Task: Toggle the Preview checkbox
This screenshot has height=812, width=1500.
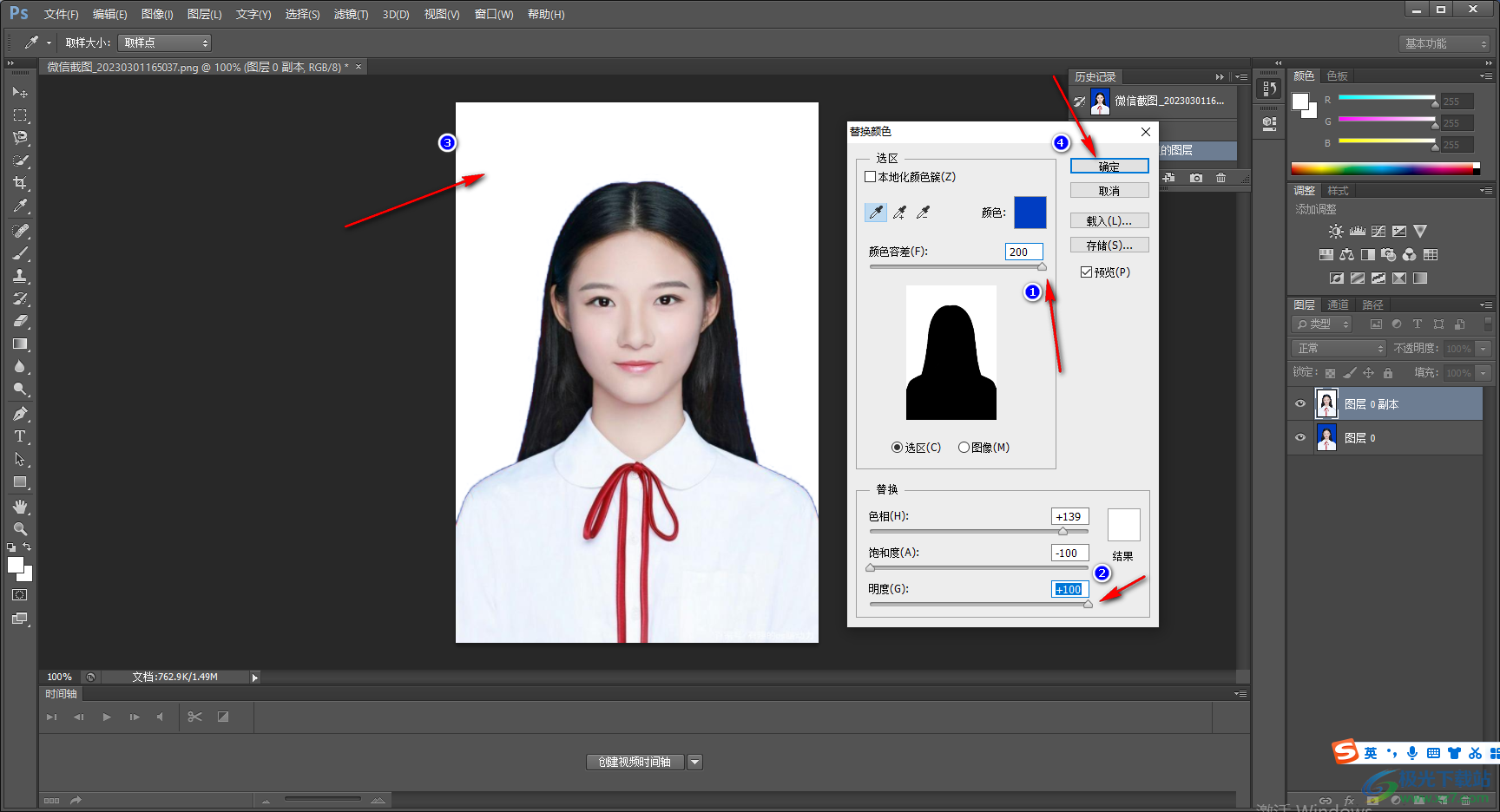Action: (x=1086, y=272)
